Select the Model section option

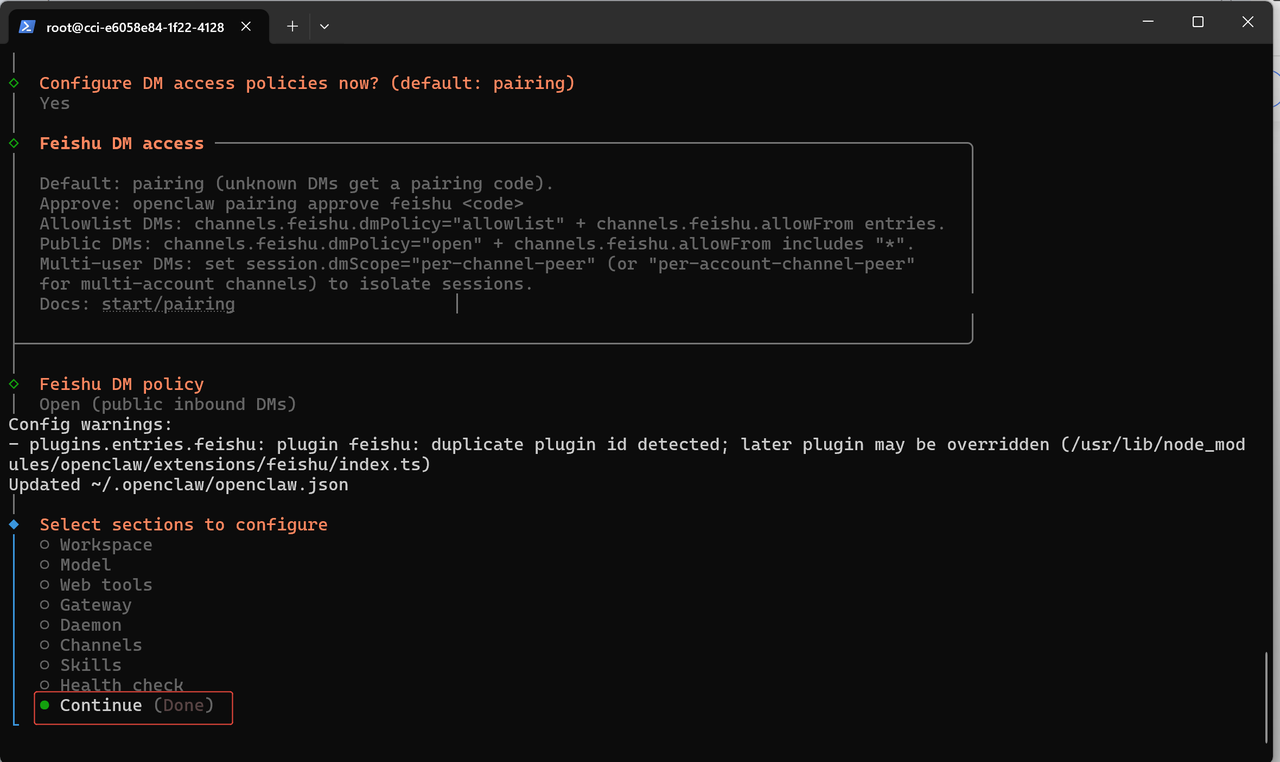pos(75,565)
